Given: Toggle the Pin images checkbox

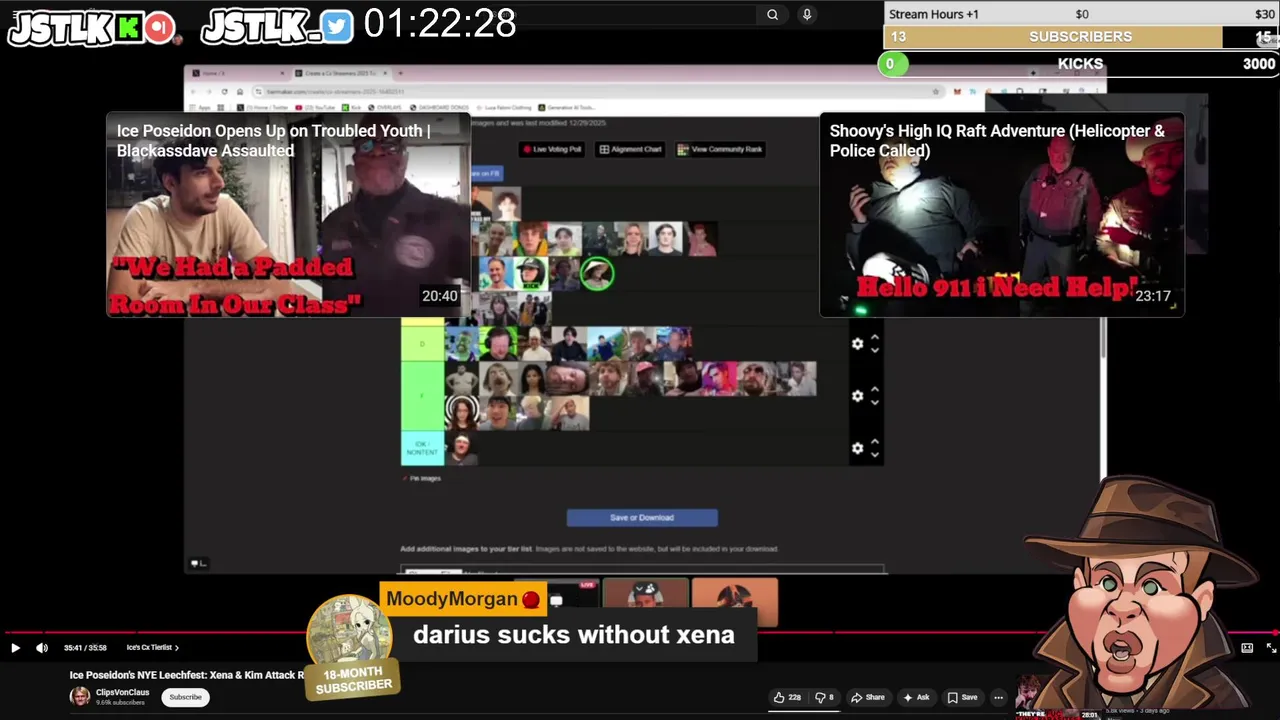Looking at the screenshot, I should [405, 478].
